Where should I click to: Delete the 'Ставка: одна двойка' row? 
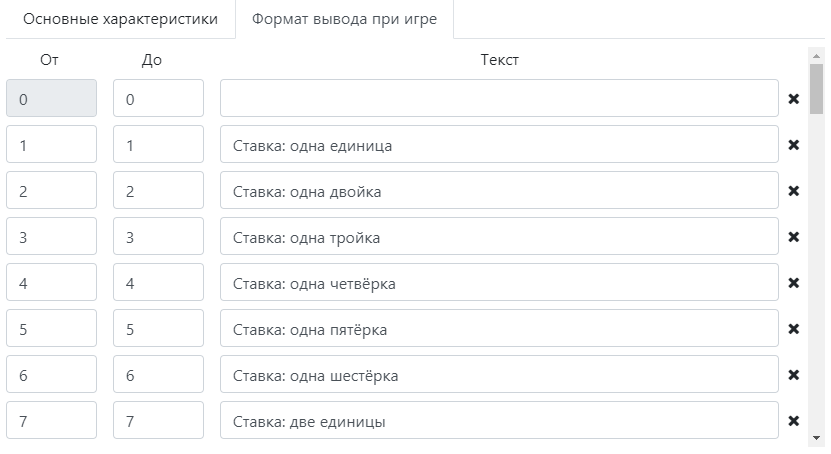coord(794,191)
